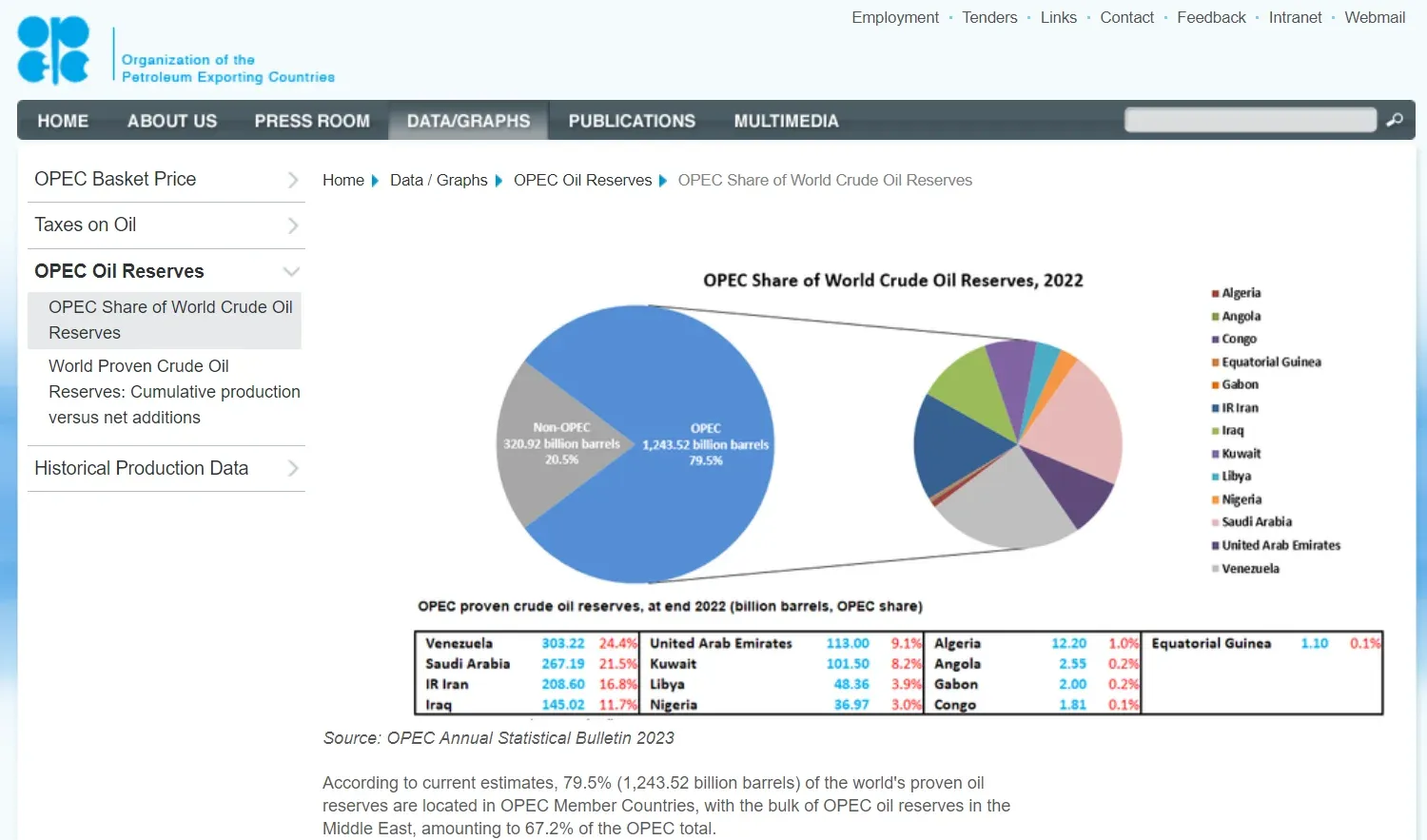Click the search magnifier icon
The height and width of the screenshot is (840, 1427).
[x=1394, y=120]
